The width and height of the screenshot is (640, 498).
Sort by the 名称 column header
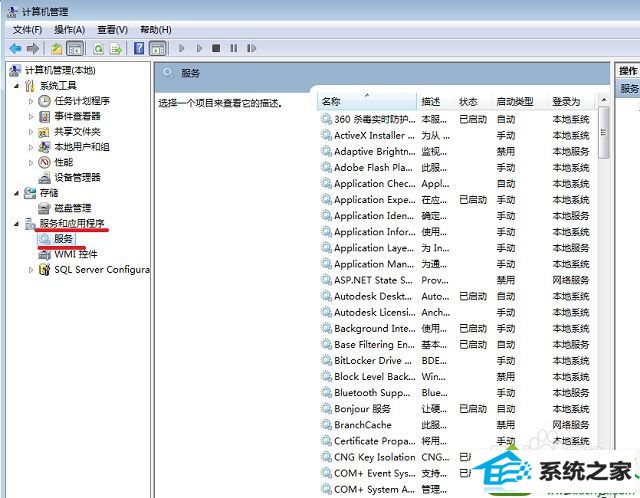tap(367, 101)
